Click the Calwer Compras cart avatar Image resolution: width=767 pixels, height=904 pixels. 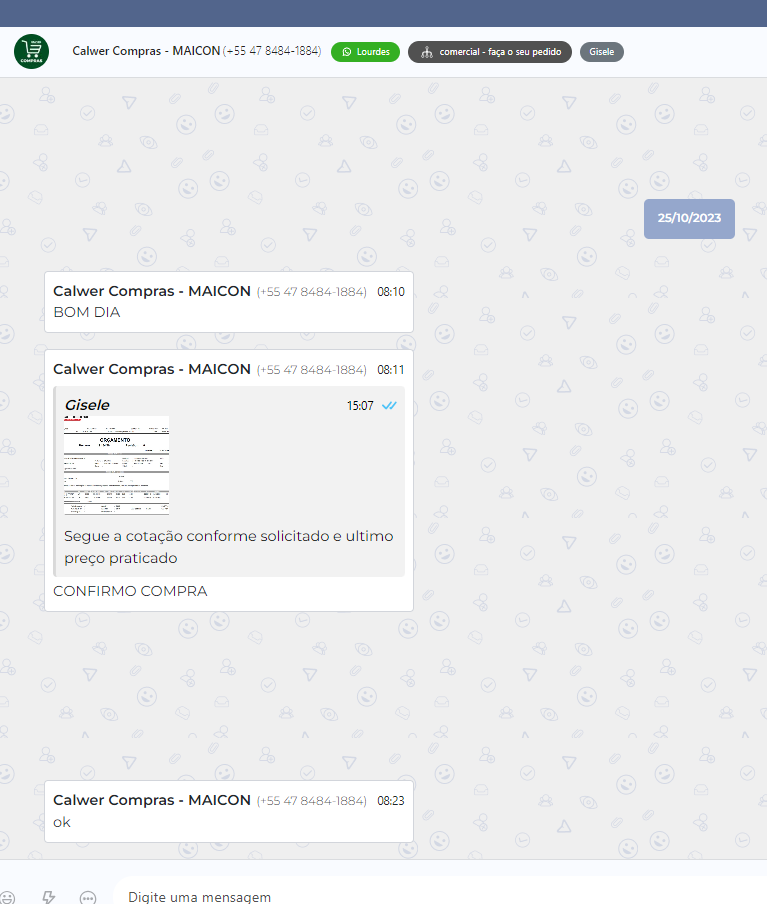31,51
